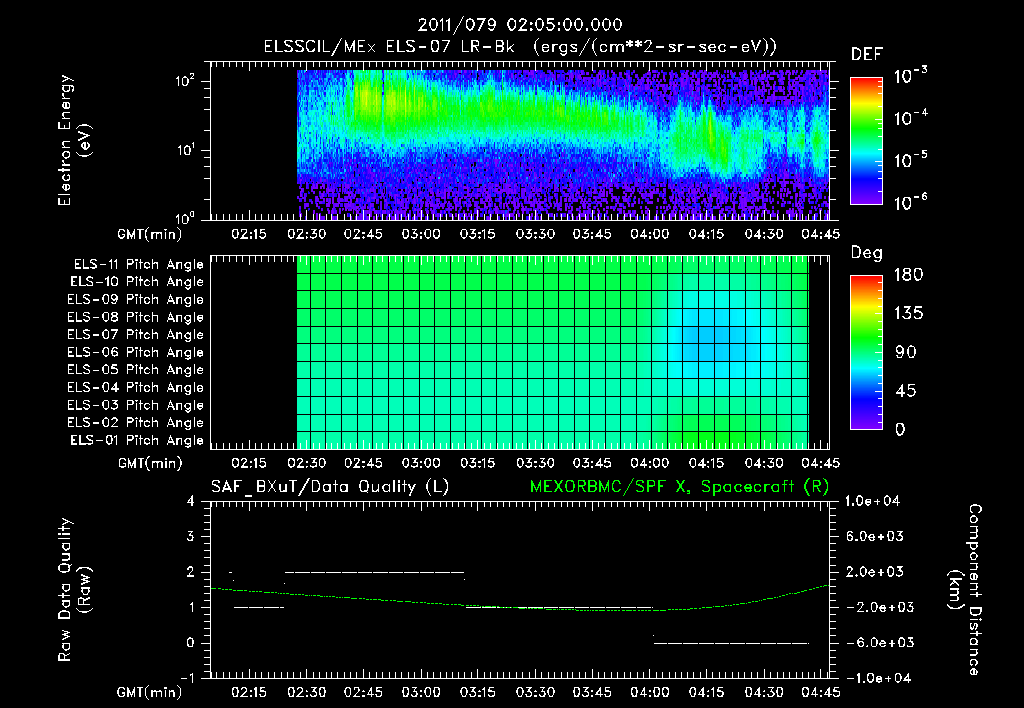Select the ELS-08 Pitch Angle row label

pyautogui.click(x=135, y=317)
